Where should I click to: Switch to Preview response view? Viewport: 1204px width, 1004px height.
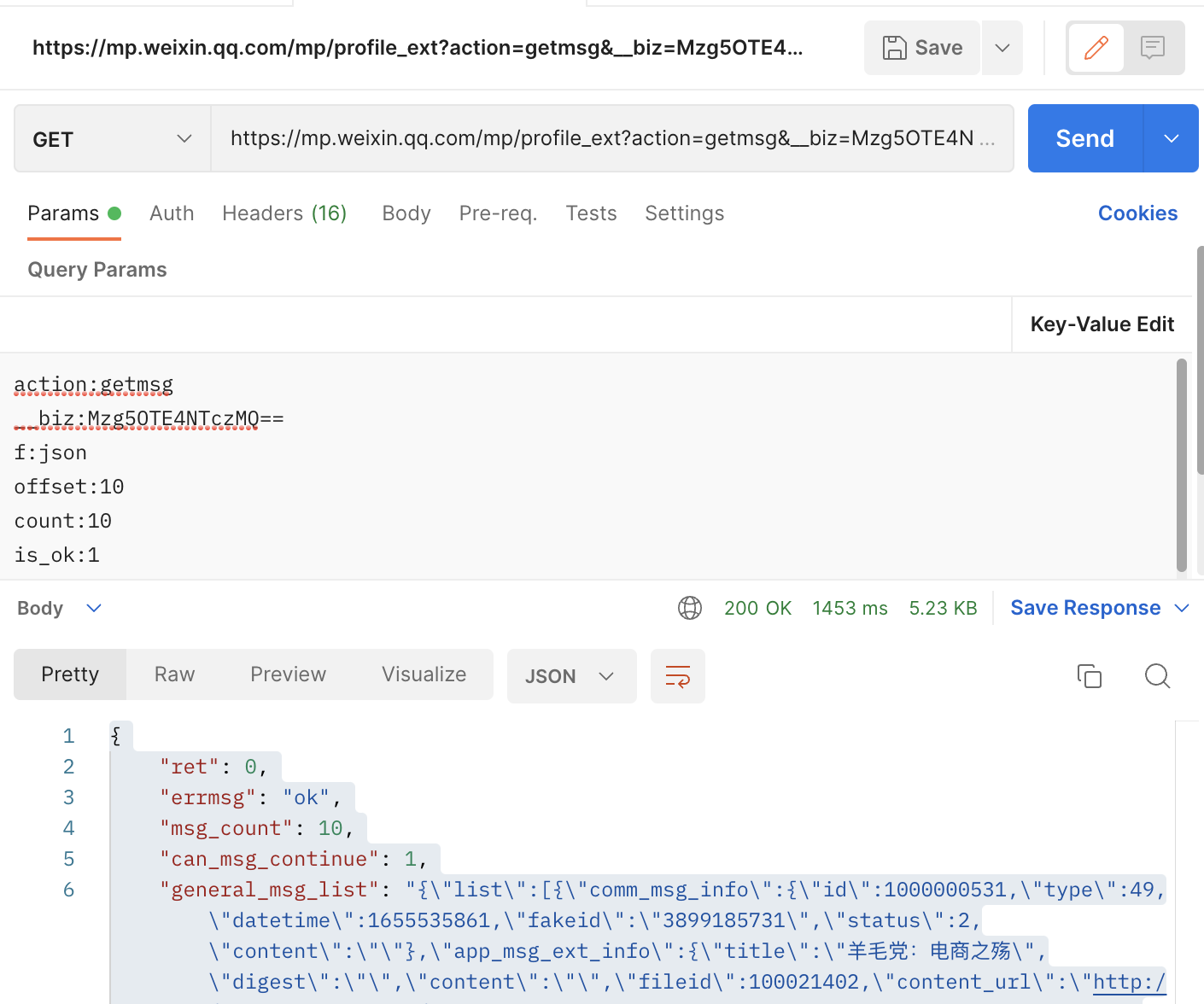288,674
